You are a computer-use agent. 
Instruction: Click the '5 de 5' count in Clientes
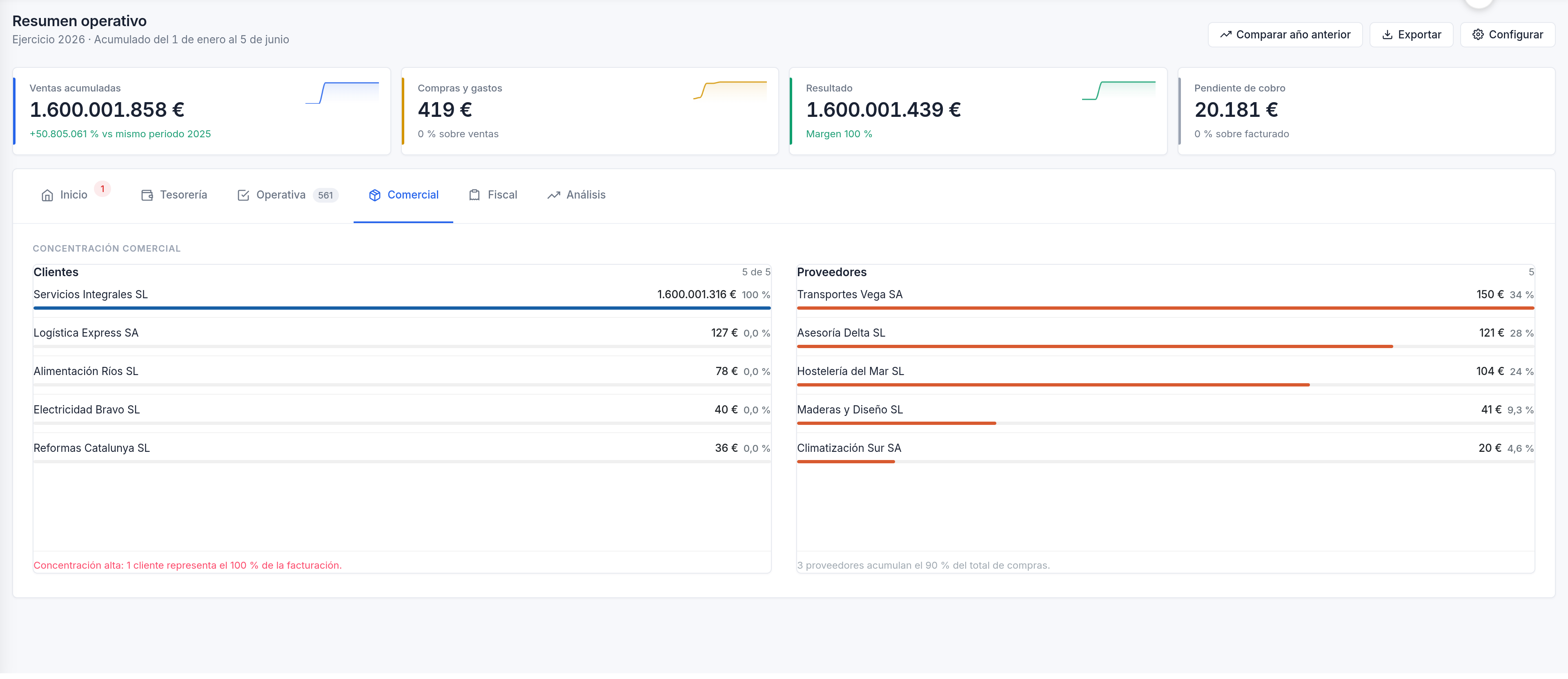pos(756,273)
